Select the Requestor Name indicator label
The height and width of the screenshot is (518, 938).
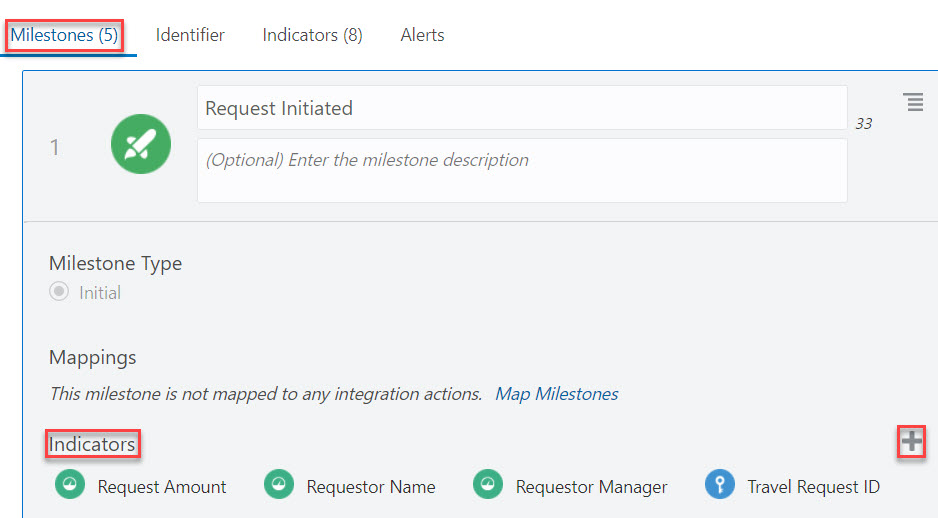point(371,487)
